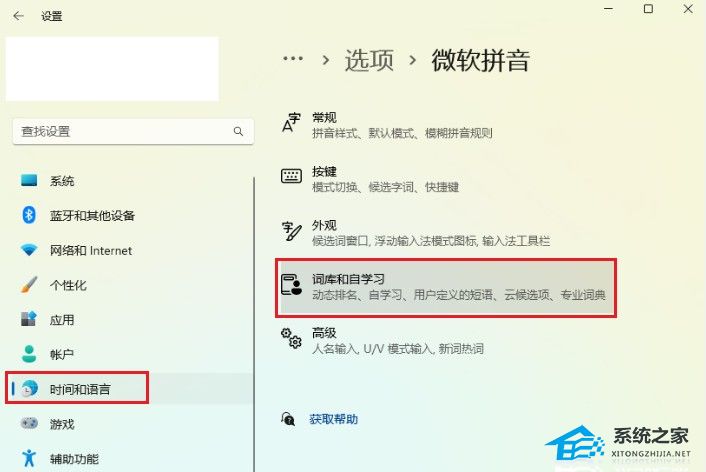Click the accessibility figure icon
The width and height of the screenshot is (706, 472).
pyautogui.click(x=29, y=458)
